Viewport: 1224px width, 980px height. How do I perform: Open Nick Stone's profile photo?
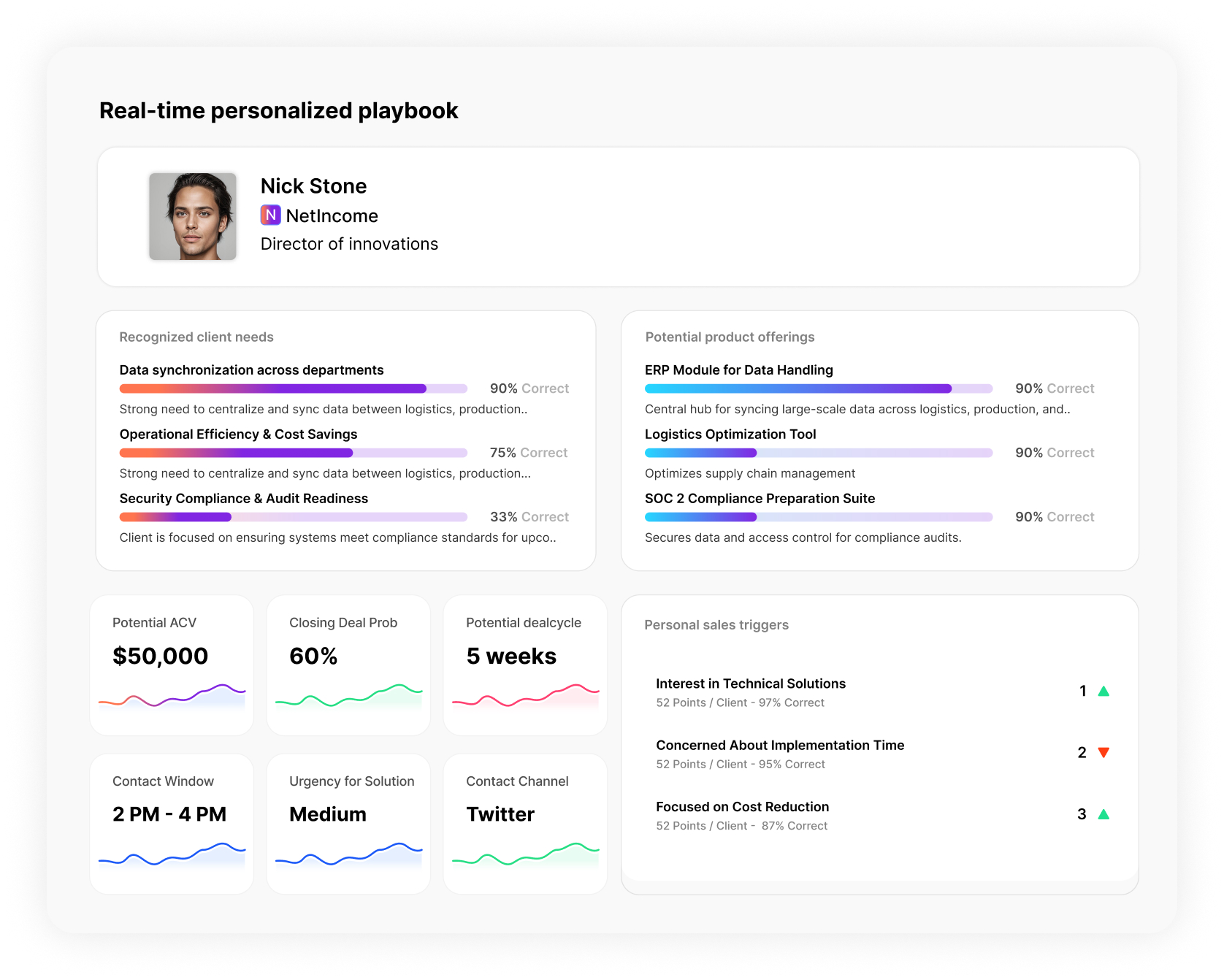(x=193, y=216)
